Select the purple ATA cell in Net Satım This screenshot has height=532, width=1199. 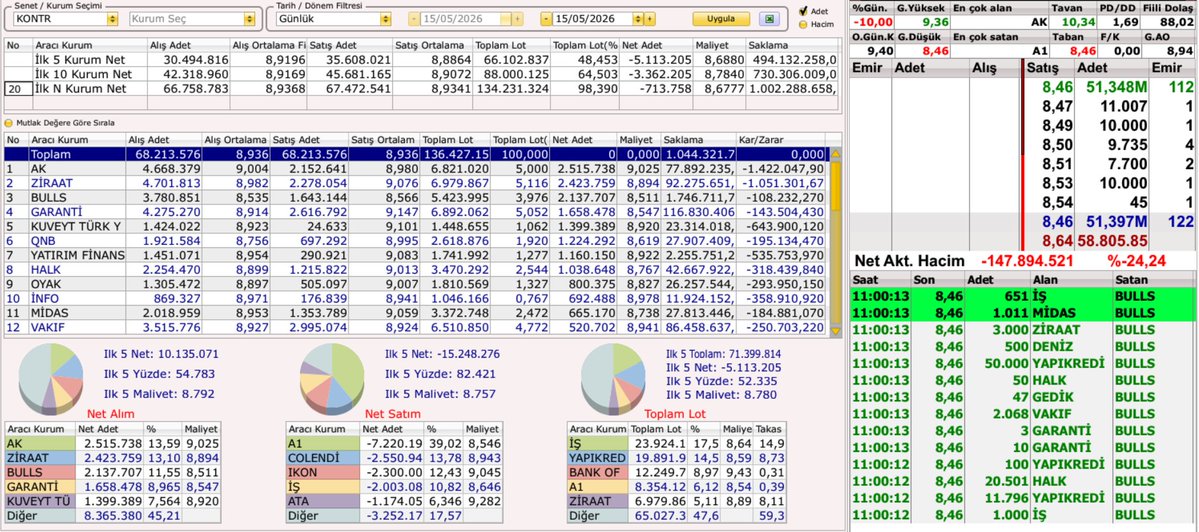pos(322,501)
